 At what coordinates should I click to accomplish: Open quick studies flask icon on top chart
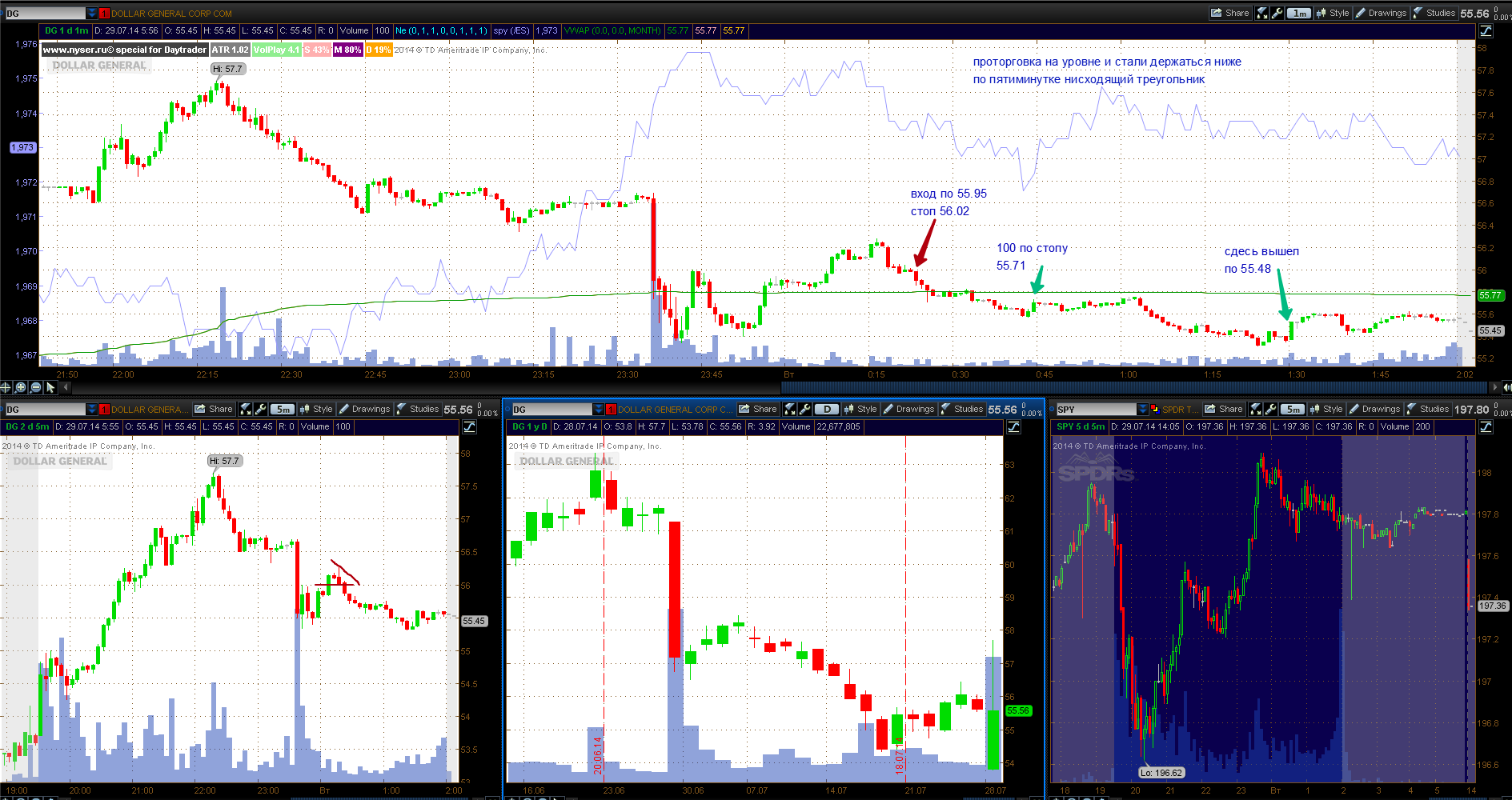tap(1262, 13)
